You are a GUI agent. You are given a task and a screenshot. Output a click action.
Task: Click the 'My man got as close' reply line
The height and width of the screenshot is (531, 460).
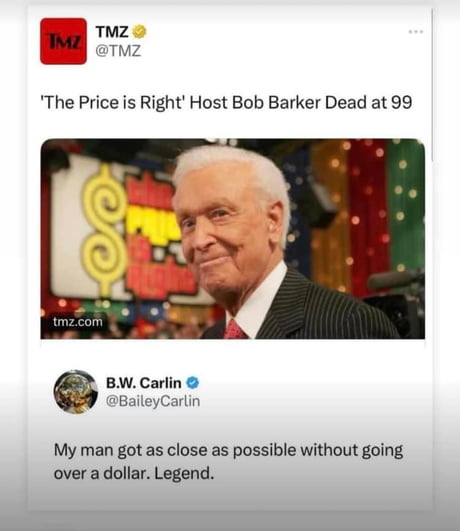[228, 450]
